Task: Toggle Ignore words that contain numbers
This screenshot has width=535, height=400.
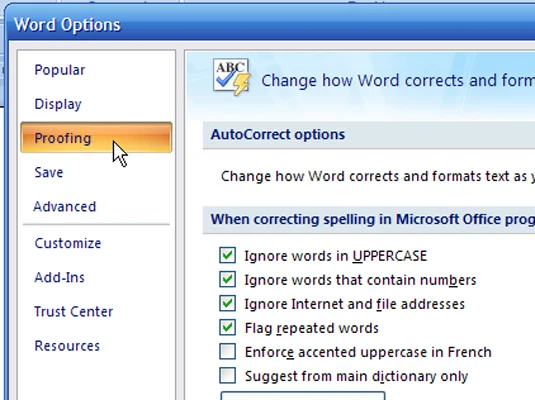Action: [228, 280]
